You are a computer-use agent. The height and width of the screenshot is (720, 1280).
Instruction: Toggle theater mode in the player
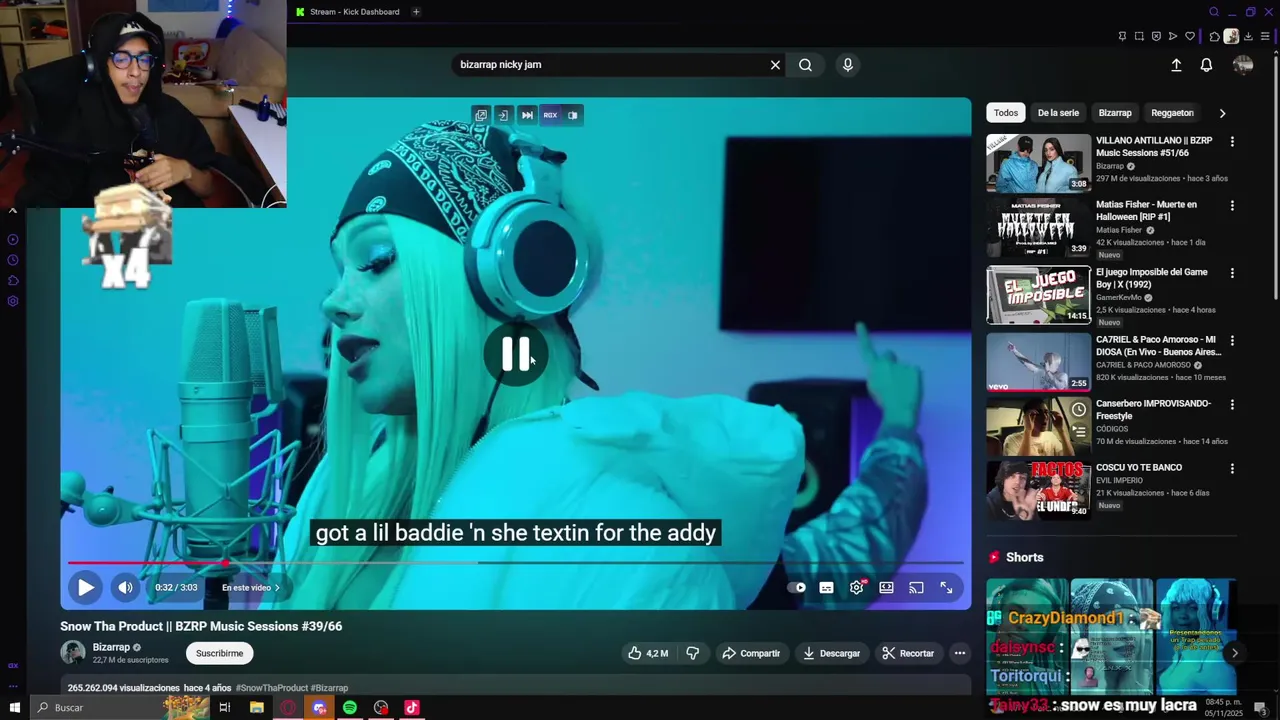pyautogui.click(x=886, y=588)
